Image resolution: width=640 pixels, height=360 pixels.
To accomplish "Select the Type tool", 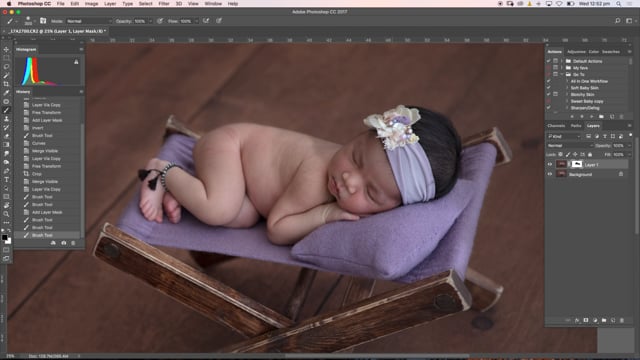I will coord(6,180).
